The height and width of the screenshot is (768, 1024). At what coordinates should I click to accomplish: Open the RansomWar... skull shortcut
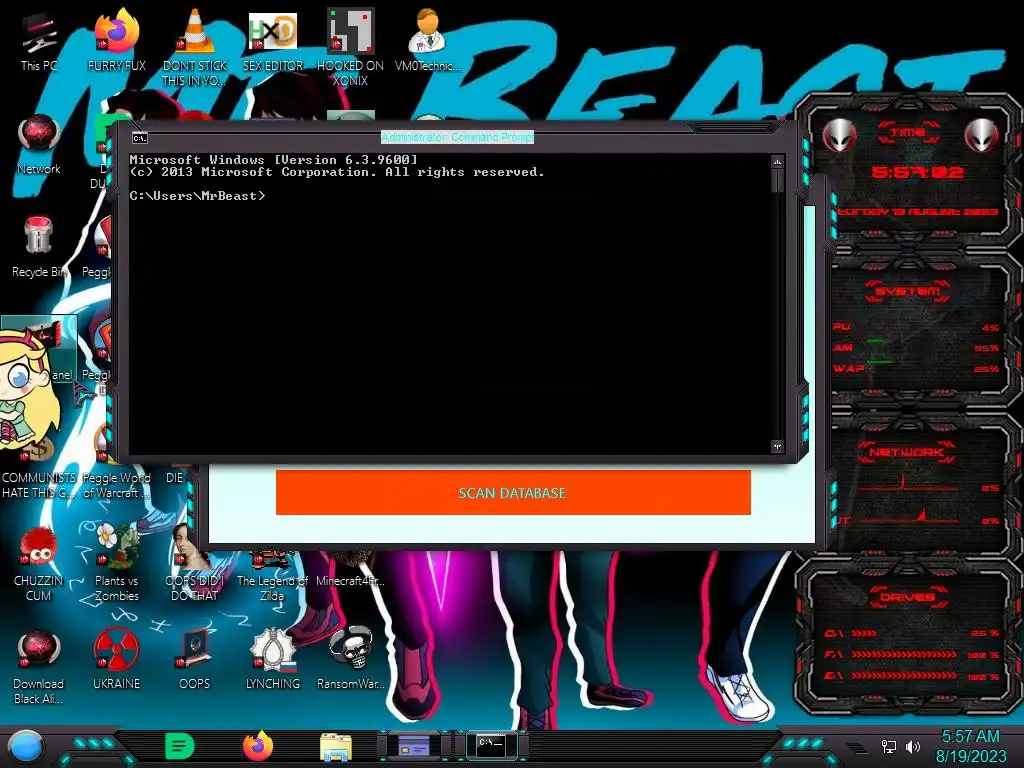point(350,660)
